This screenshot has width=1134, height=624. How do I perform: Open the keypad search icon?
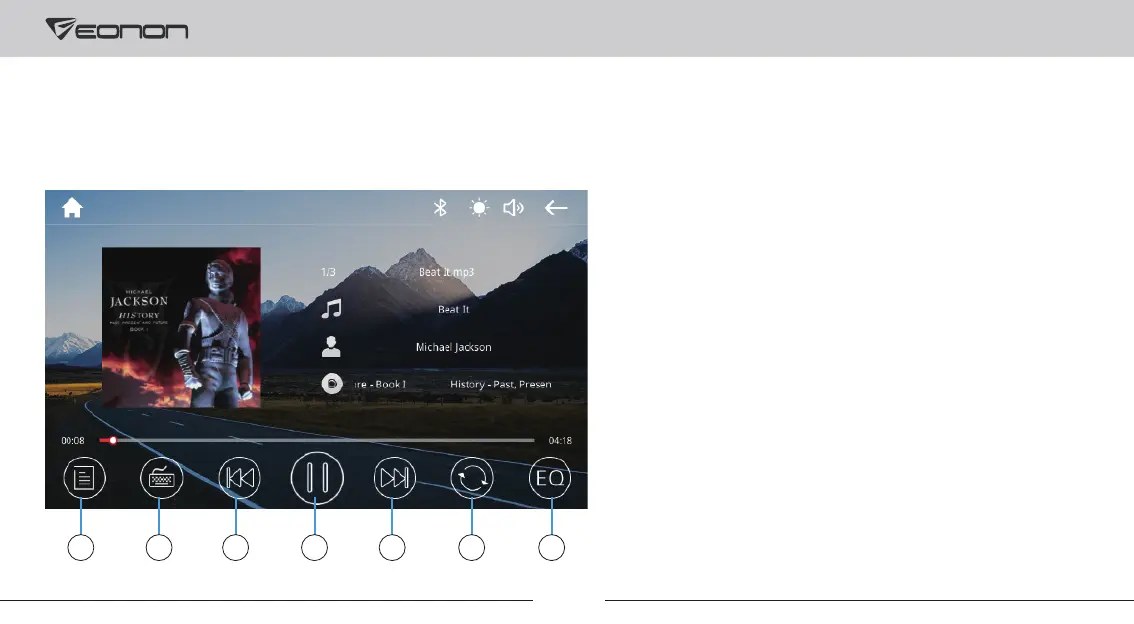[161, 478]
